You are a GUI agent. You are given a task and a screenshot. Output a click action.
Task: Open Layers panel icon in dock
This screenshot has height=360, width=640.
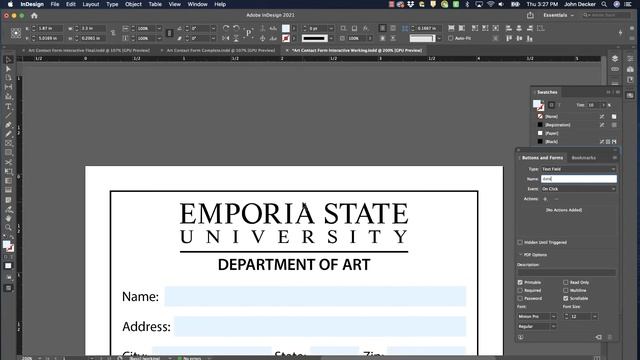(x=615, y=59)
